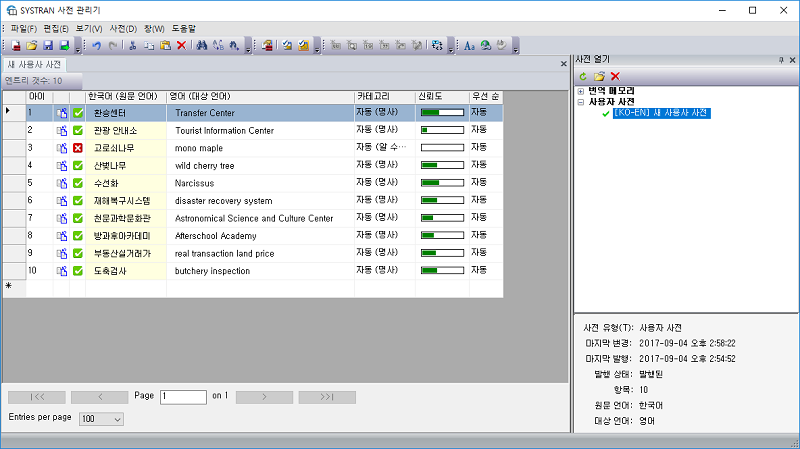Click empty confidence bar for mono maple row
The image size is (800, 449).
coord(442,148)
